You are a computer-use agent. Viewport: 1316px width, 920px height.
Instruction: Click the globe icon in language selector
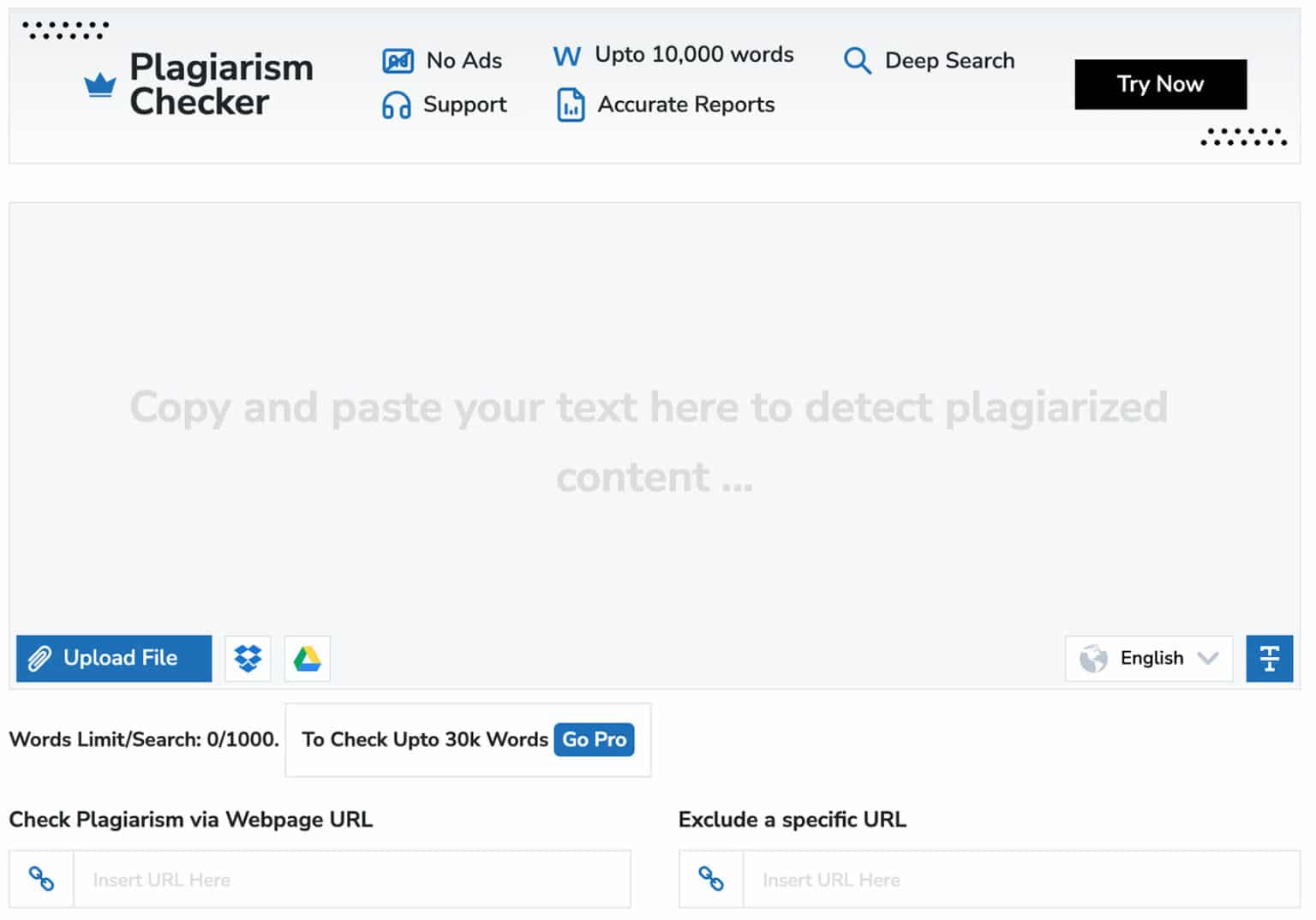[1094, 658]
